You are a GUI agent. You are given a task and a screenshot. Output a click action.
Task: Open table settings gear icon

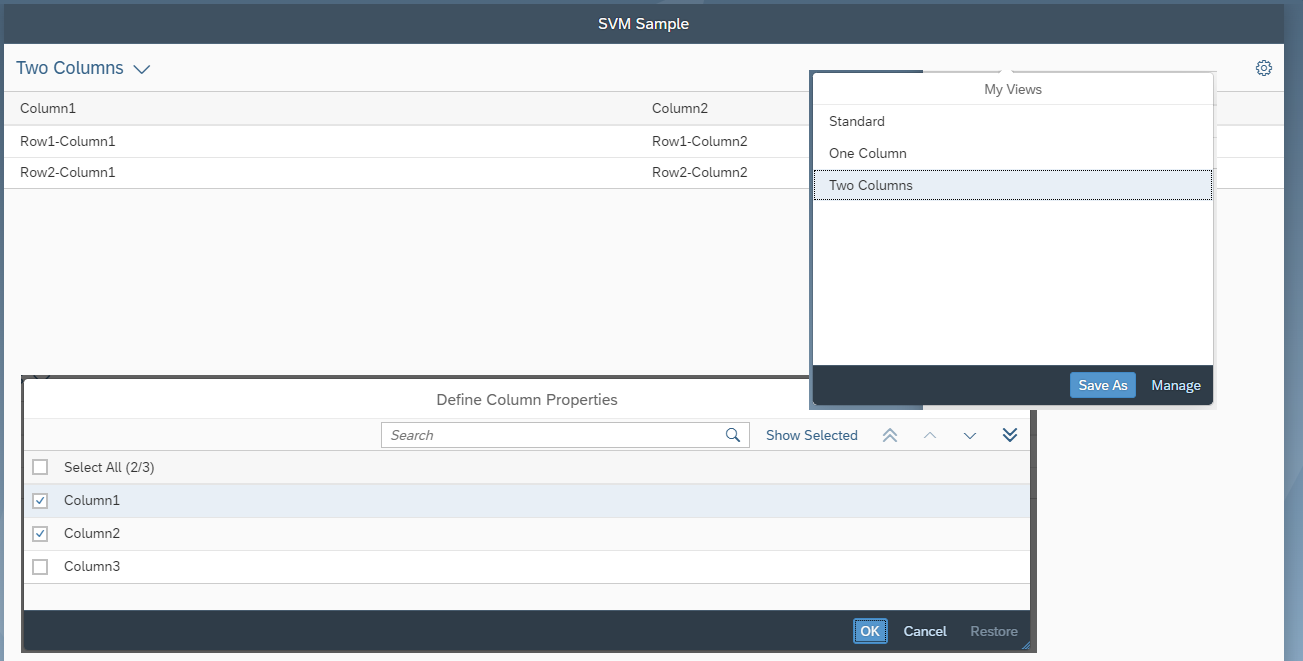pos(1264,68)
